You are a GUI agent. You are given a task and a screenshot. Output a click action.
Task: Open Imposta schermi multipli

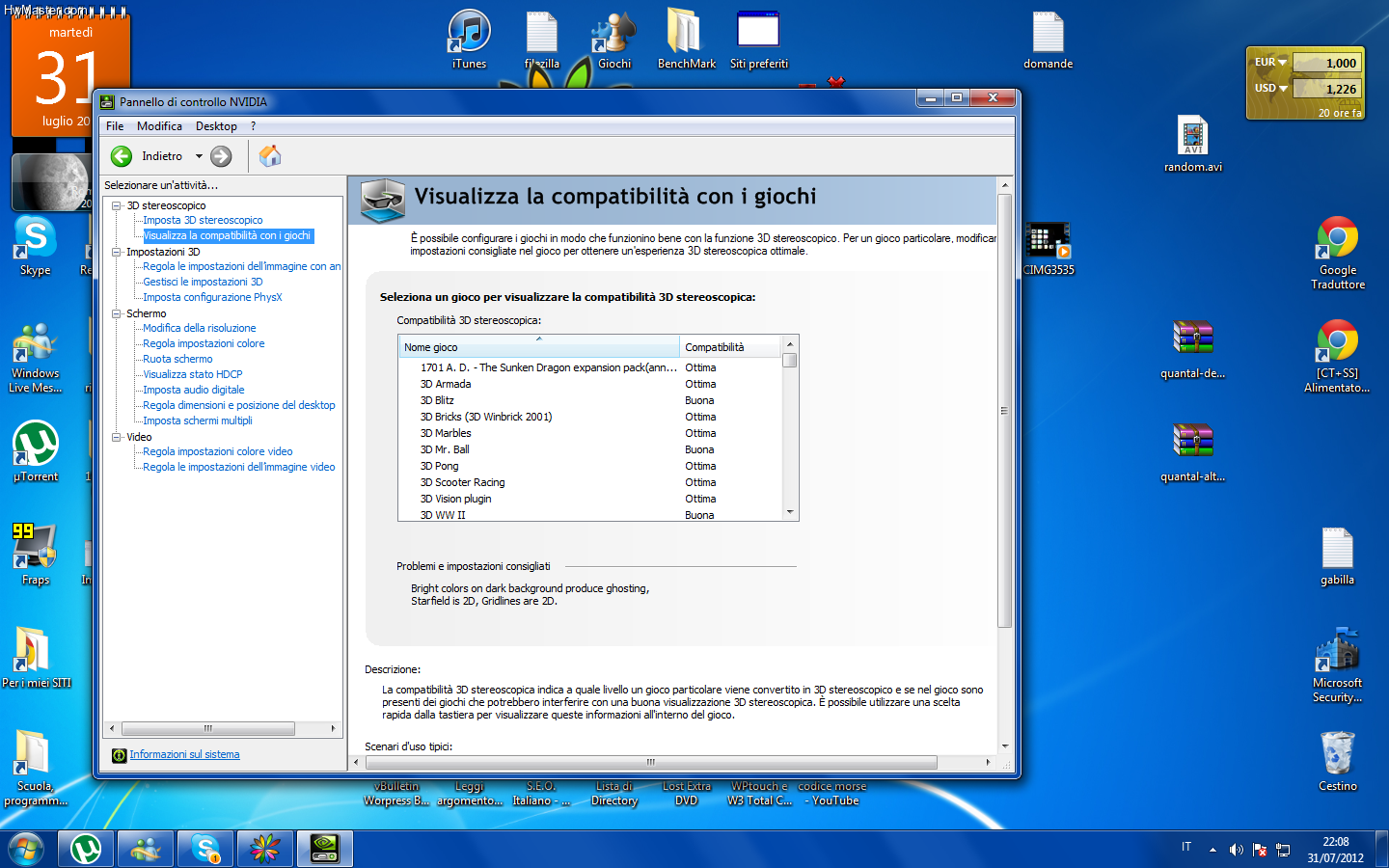point(198,420)
